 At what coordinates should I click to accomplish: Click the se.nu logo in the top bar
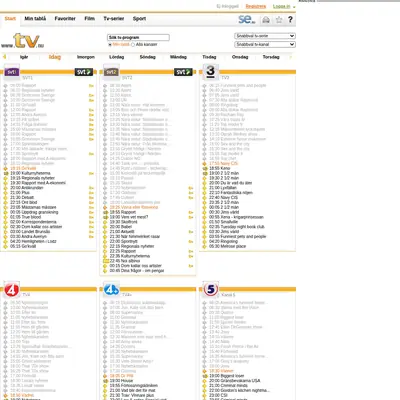247,19
